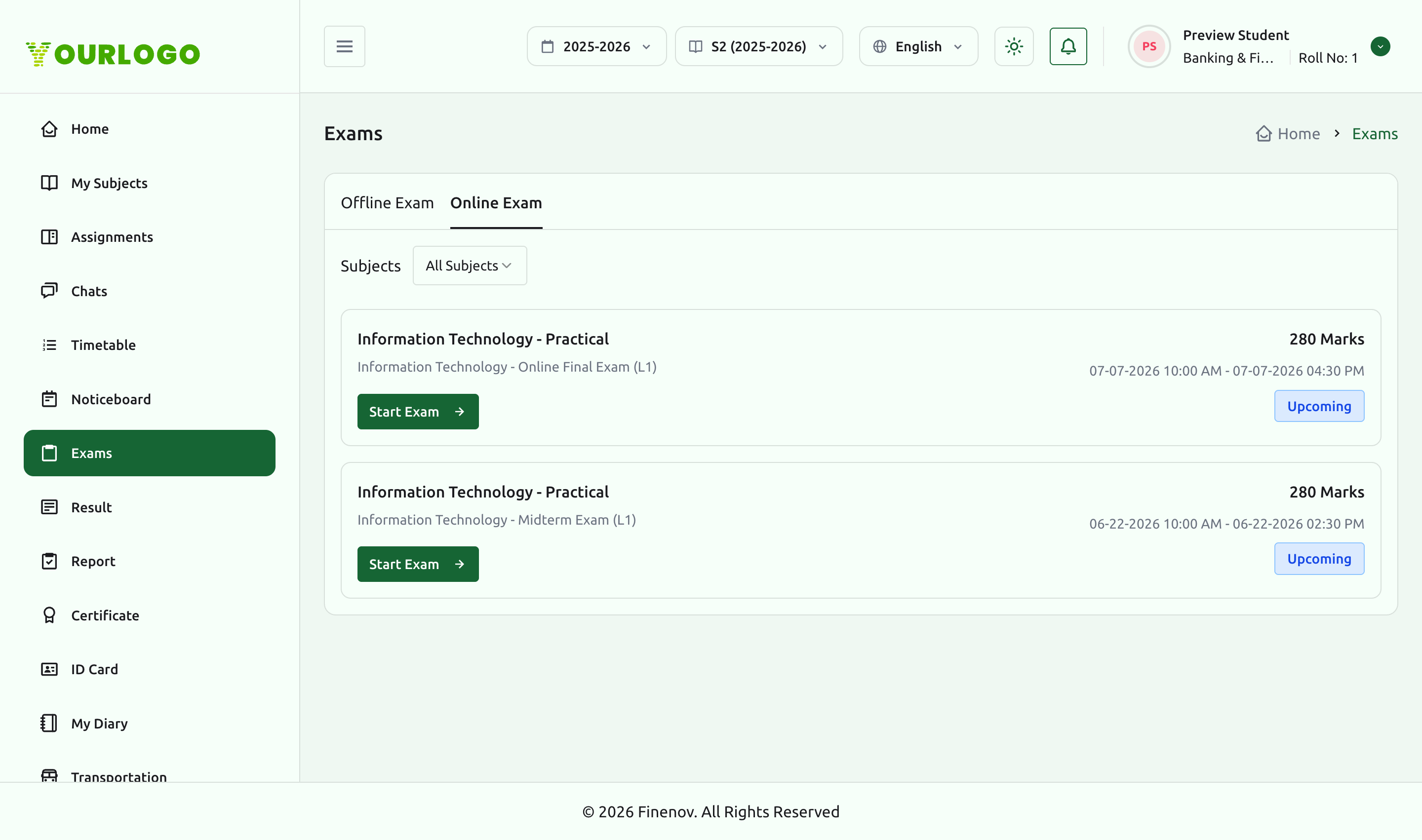Open the English language dropdown
This screenshot has height=840, width=1422.
click(x=918, y=46)
